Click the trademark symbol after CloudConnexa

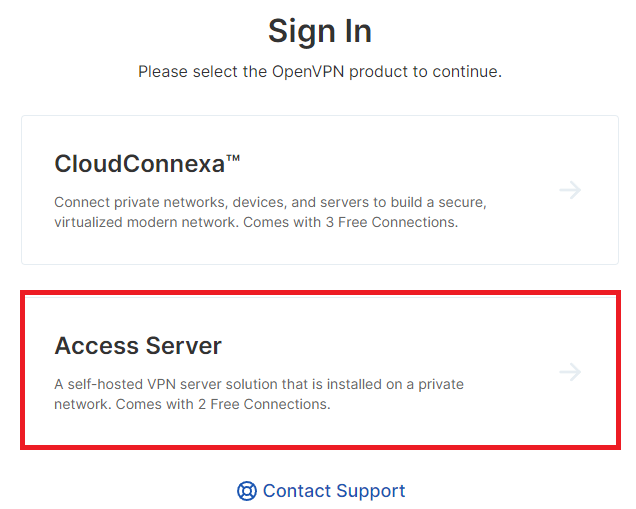(235, 160)
